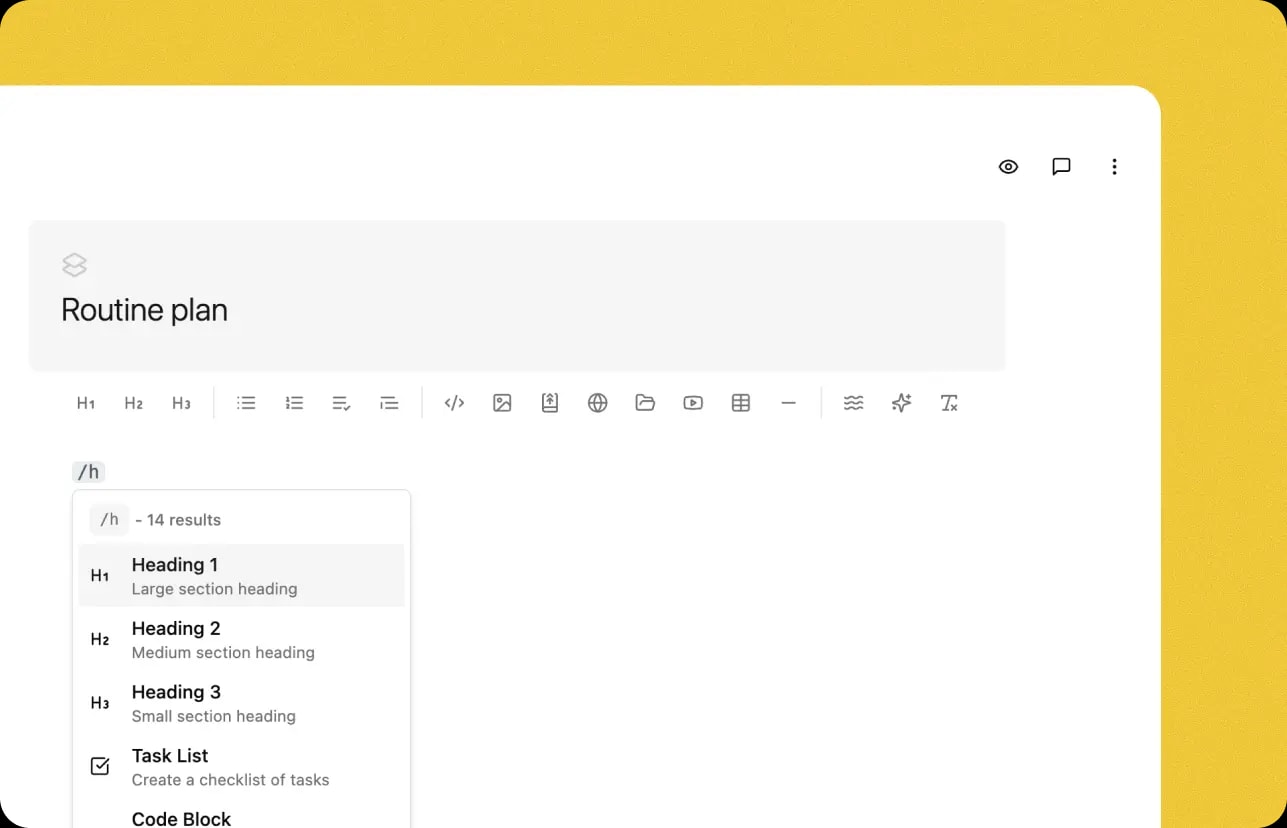Click the H1 heading toolbar button
This screenshot has width=1287, height=828.
coord(86,403)
